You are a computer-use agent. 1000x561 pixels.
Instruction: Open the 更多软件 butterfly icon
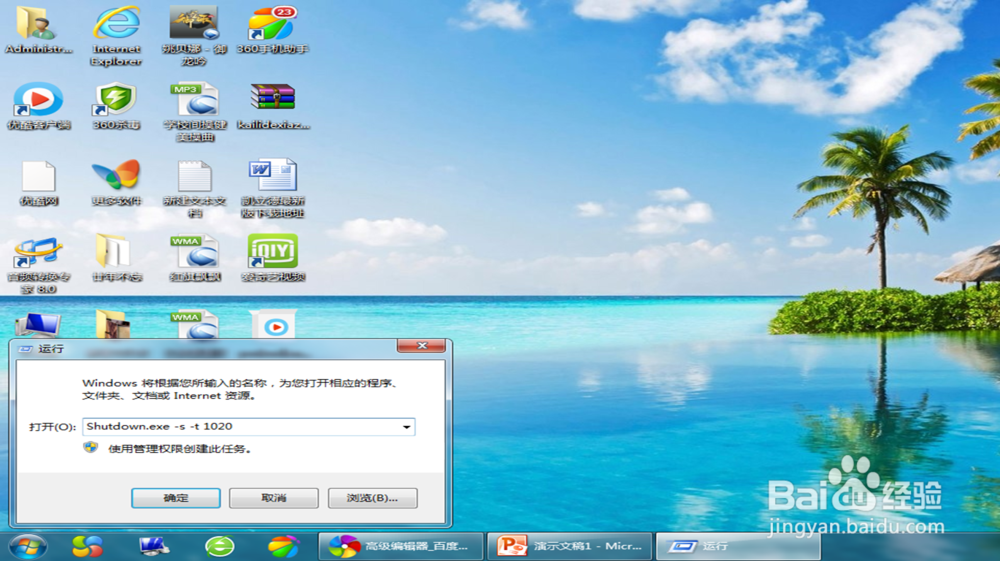(x=116, y=183)
